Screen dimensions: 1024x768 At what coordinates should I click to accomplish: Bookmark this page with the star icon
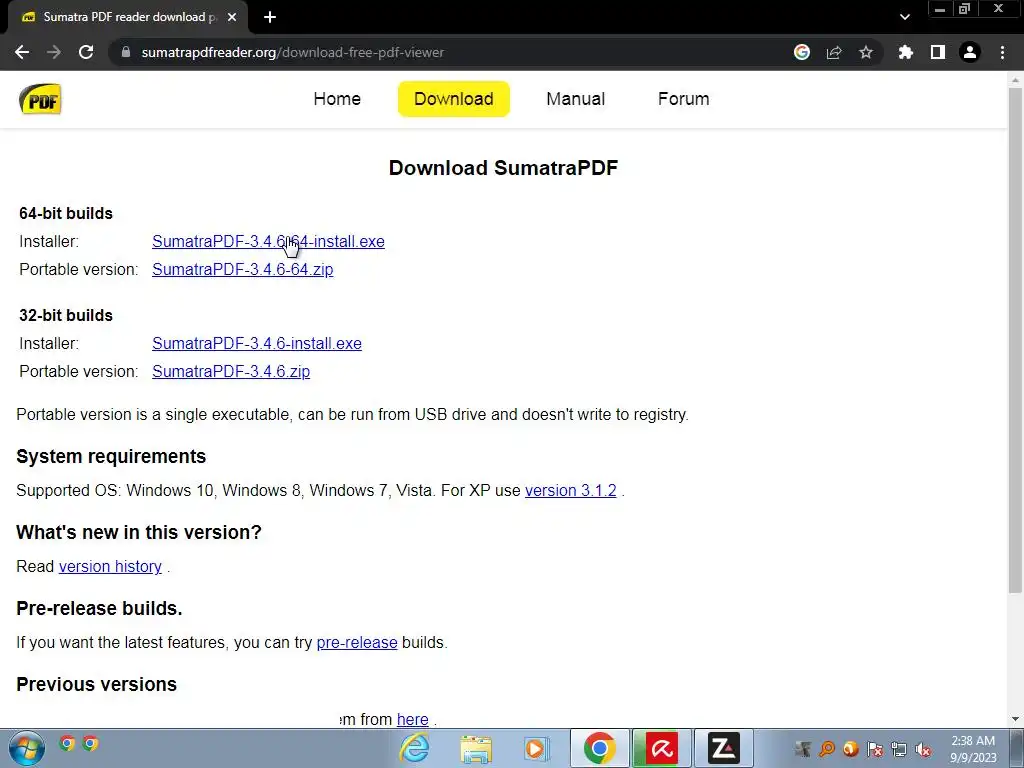(x=866, y=52)
